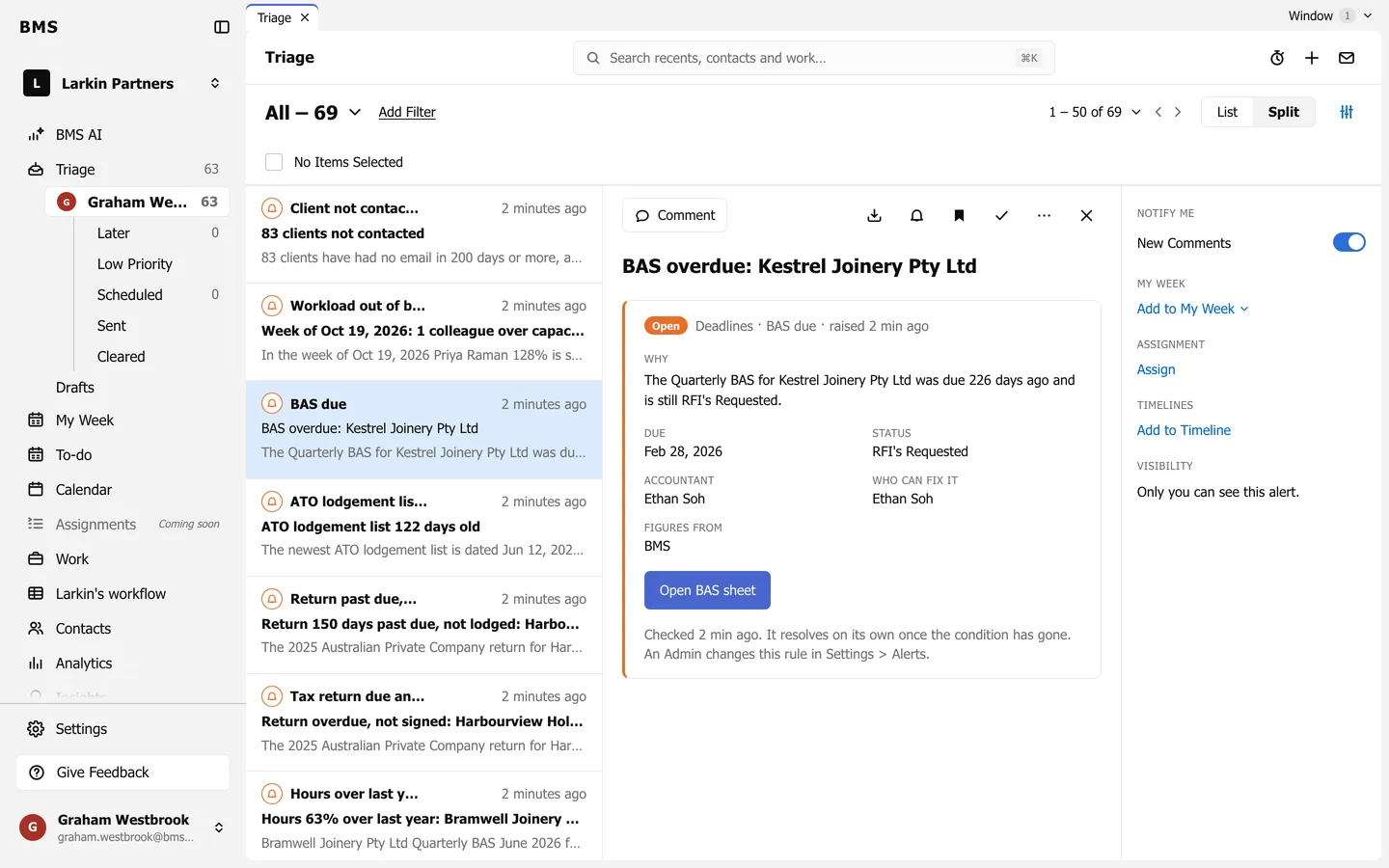Open the more options ellipsis menu

pos(1044,215)
